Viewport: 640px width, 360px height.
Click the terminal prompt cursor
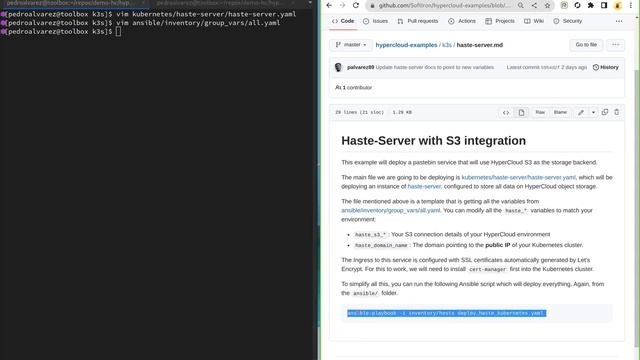pyautogui.click(x=118, y=32)
